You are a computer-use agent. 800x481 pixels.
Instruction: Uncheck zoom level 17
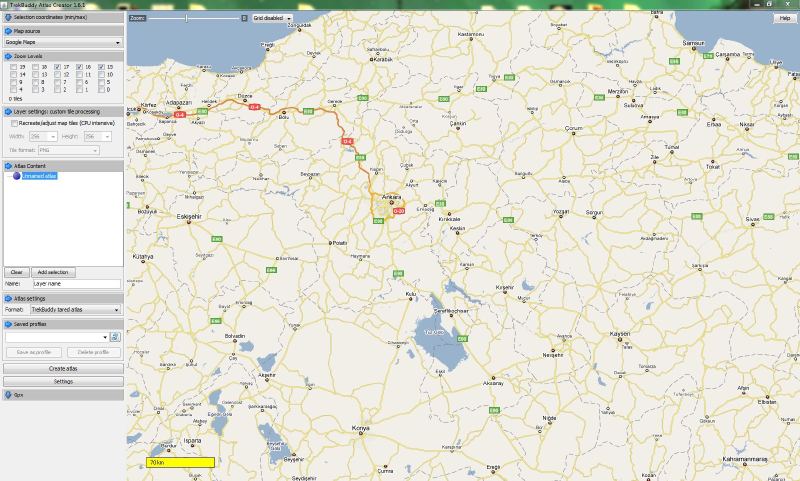point(58,67)
